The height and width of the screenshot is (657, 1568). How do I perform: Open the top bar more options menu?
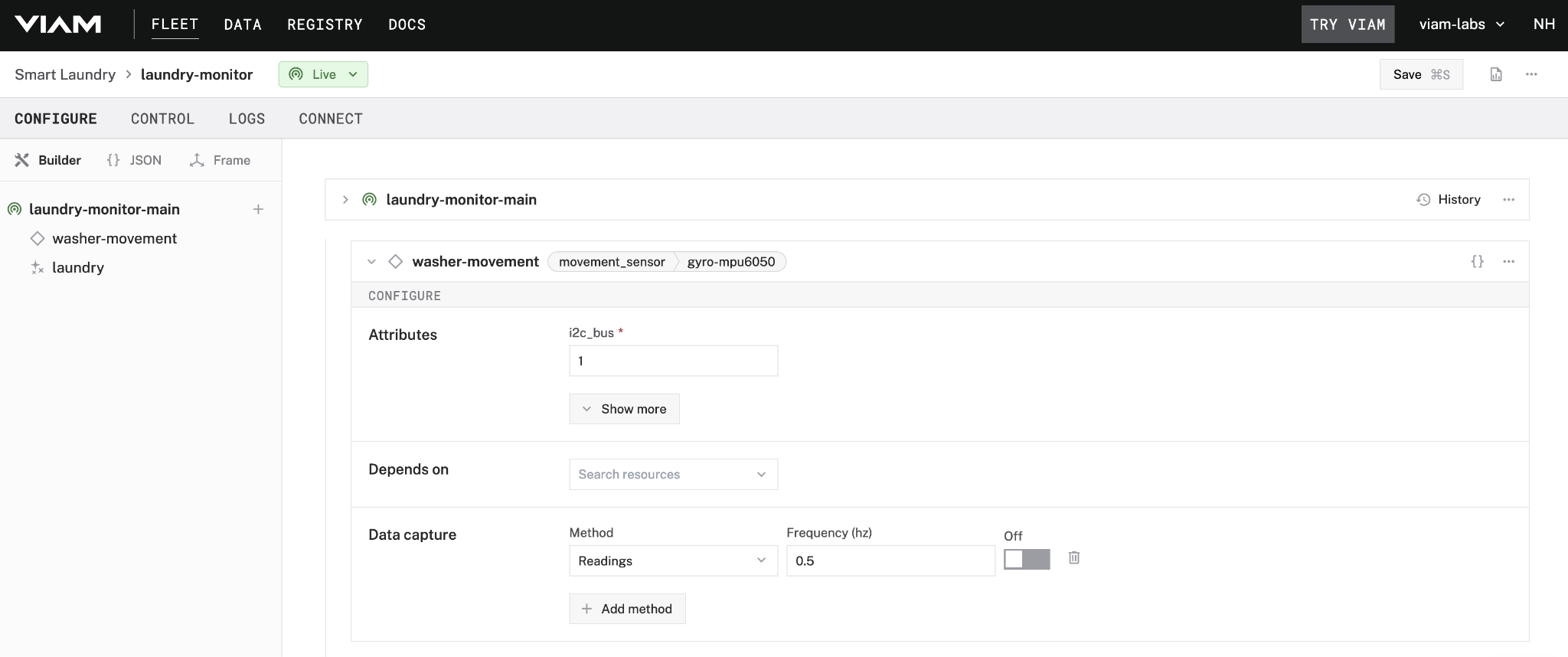(x=1531, y=74)
